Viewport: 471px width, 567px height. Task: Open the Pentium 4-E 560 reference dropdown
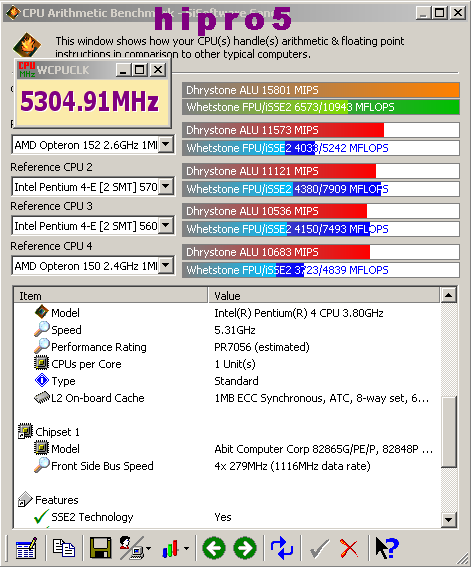(166, 225)
